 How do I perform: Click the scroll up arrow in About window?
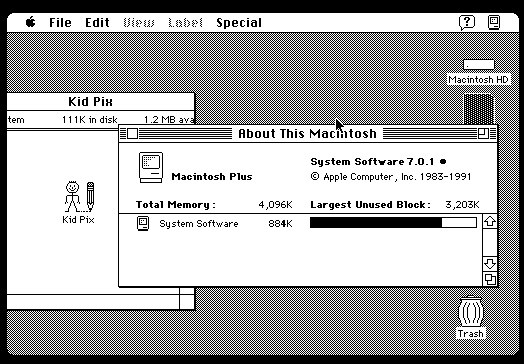tap(490, 221)
